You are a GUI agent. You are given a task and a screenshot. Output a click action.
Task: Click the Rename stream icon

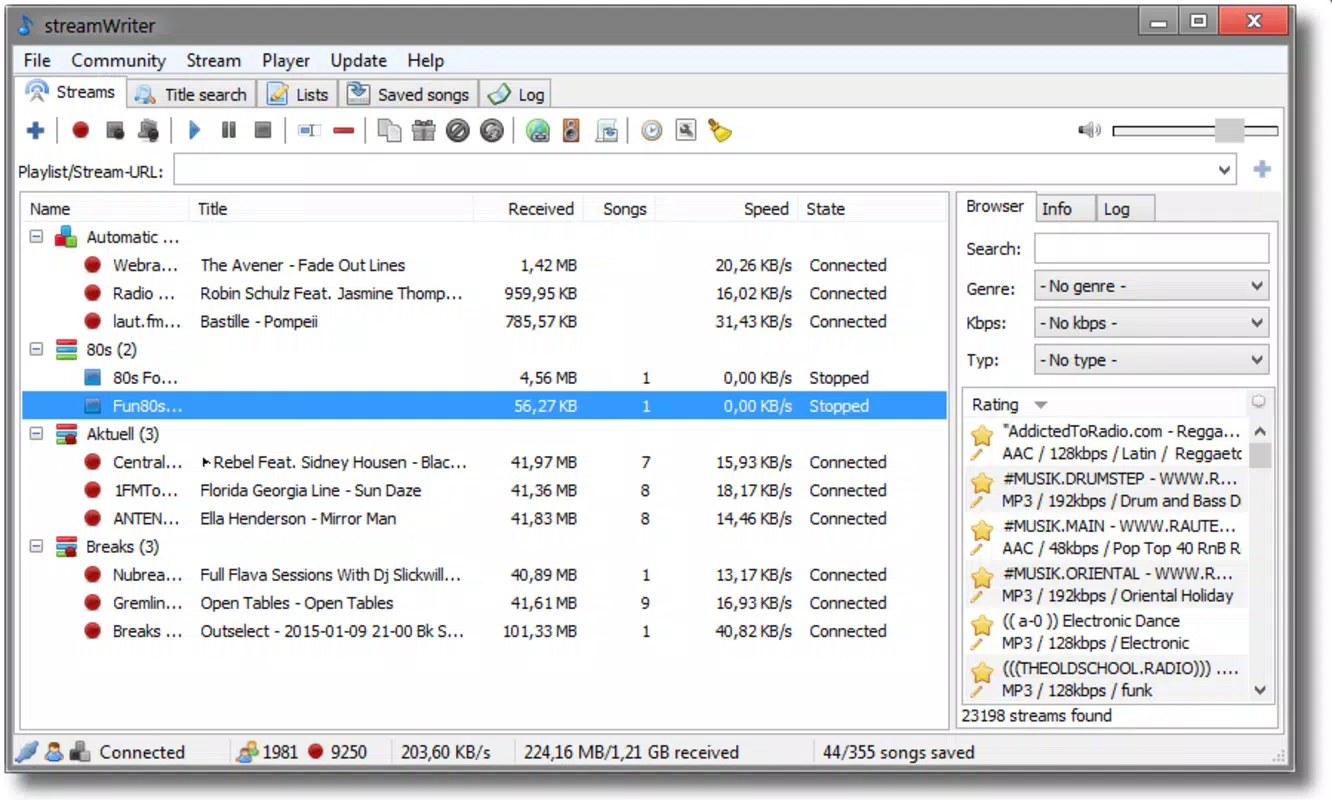pos(309,130)
